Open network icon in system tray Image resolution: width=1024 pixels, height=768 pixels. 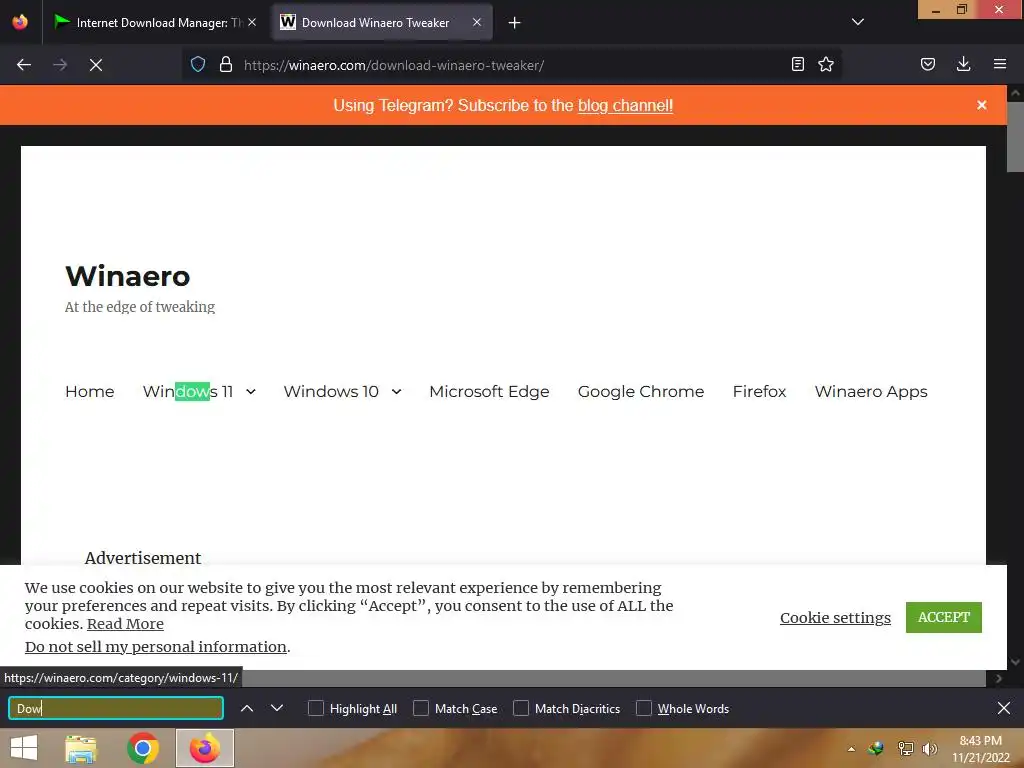[x=905, y=749]
